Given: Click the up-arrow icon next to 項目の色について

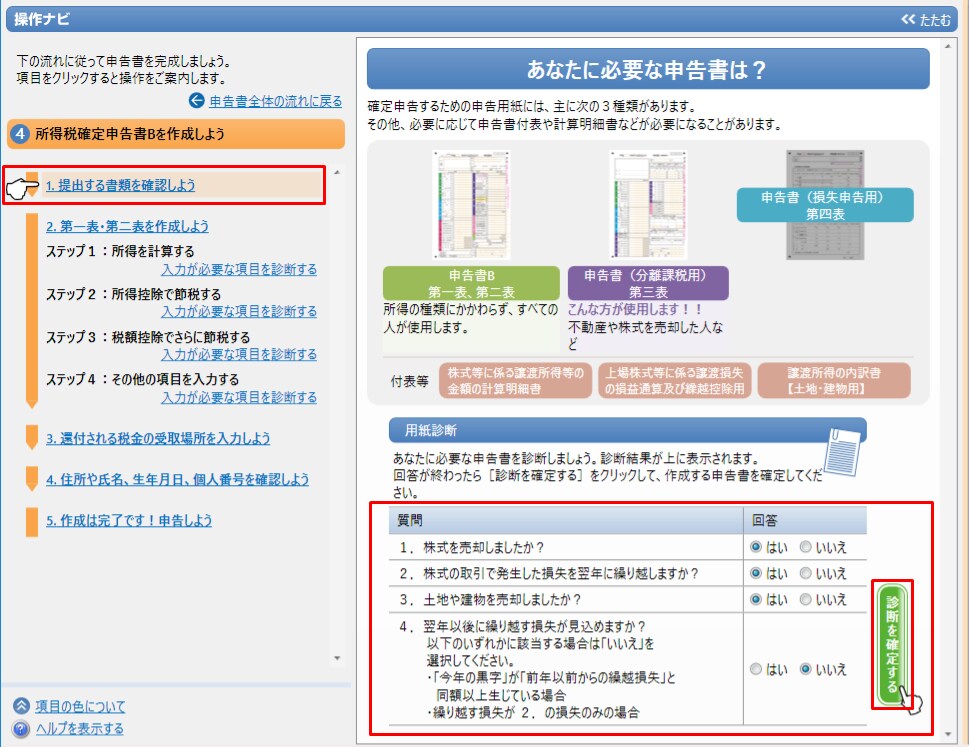Looking at the screenshot, I should [x=21, y=706].
